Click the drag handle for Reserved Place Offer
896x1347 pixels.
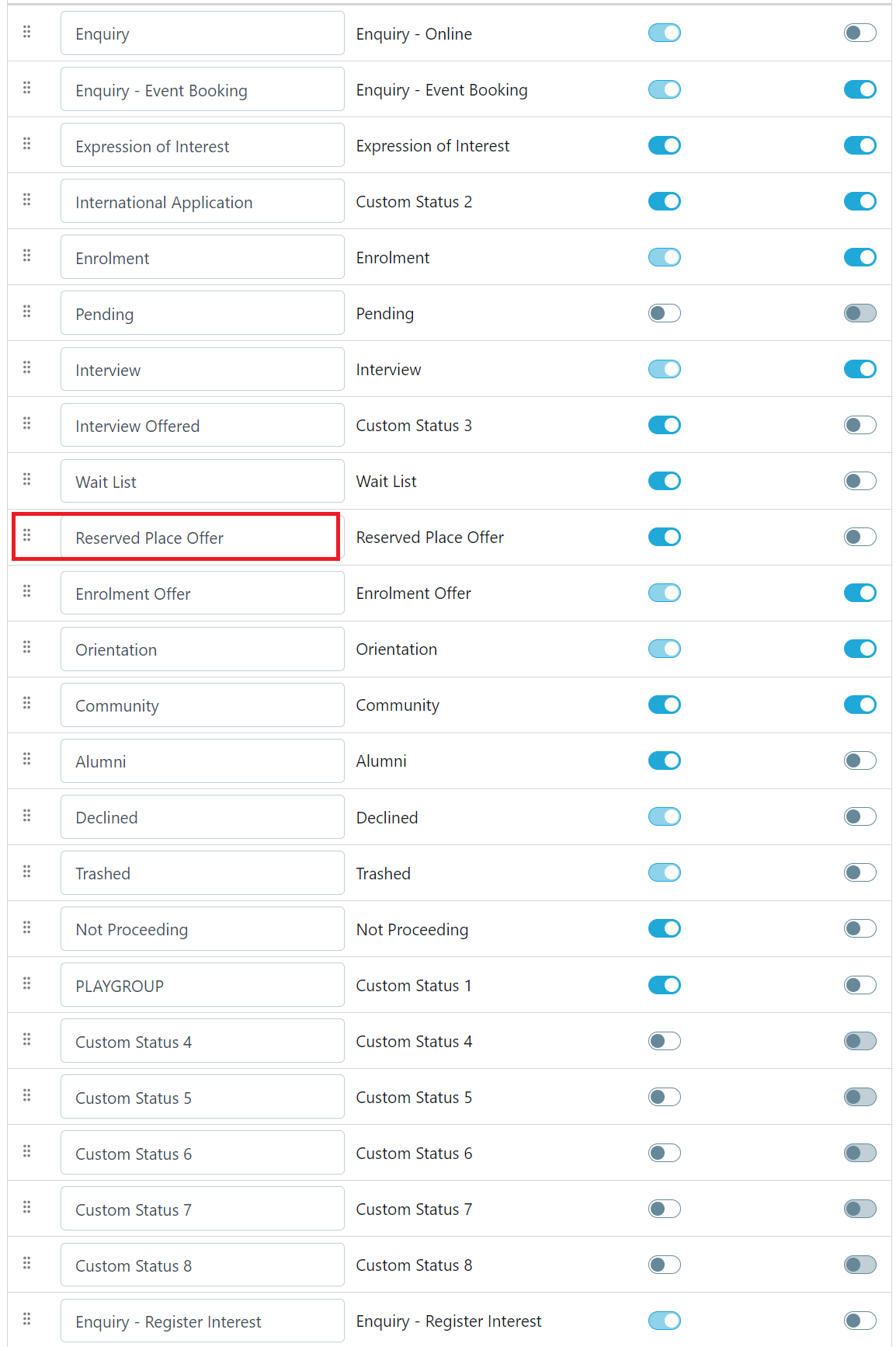click(x=27, y=535)
